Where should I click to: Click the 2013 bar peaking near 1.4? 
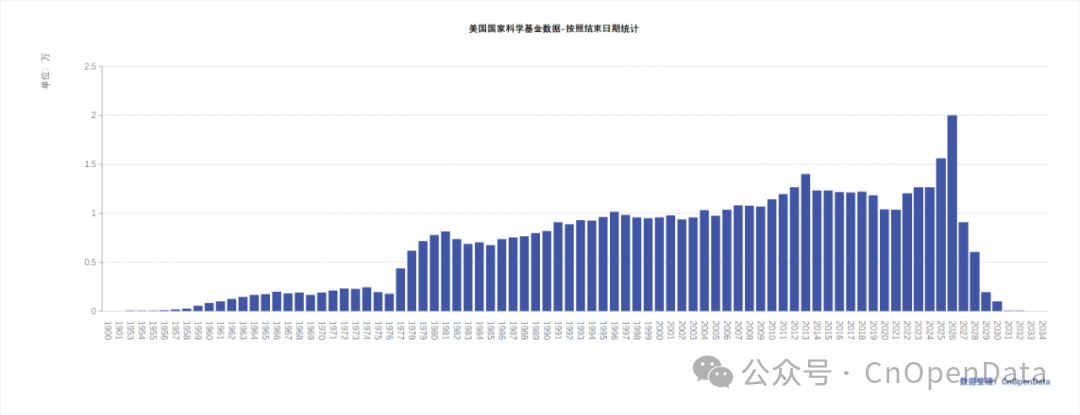[x=806, y=243]
